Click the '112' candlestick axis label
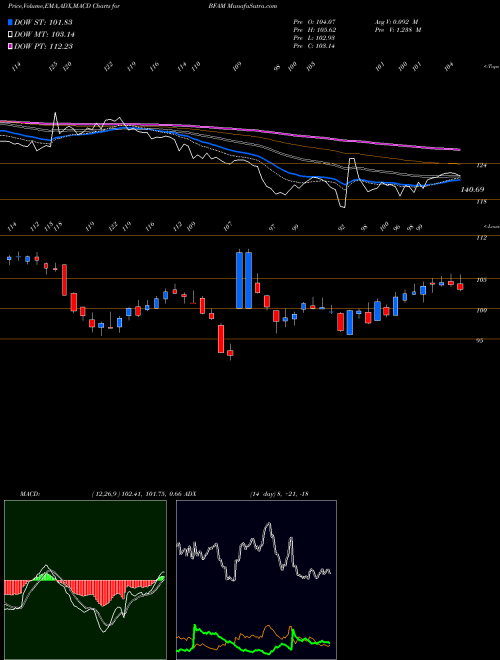 click(481, 238)
